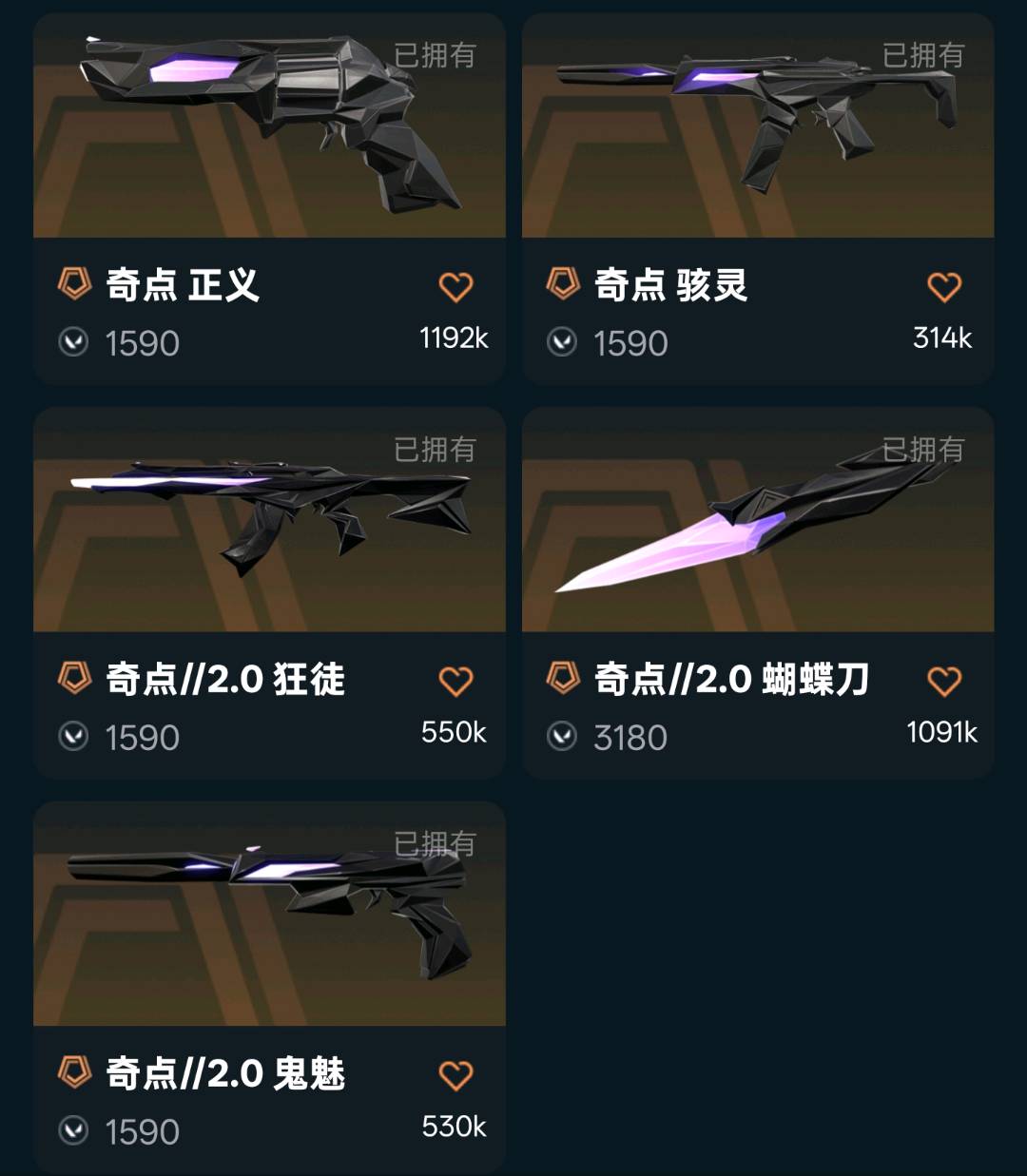Click tier badge icon beside 奇点 骇灵

coord(563,283)
